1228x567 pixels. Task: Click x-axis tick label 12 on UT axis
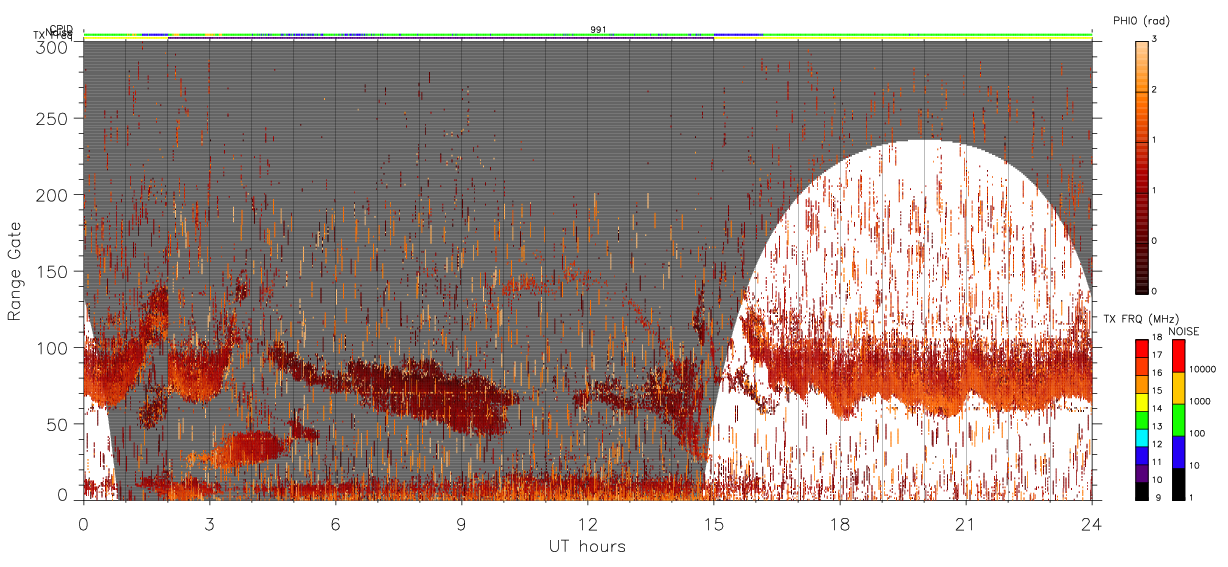point(588,523)
